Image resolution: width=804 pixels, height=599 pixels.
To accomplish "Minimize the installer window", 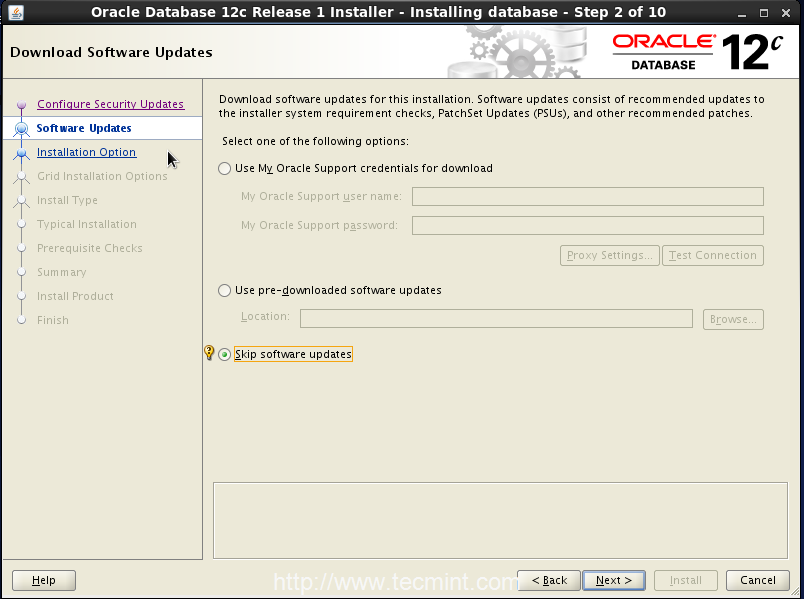I will [742, 13].
